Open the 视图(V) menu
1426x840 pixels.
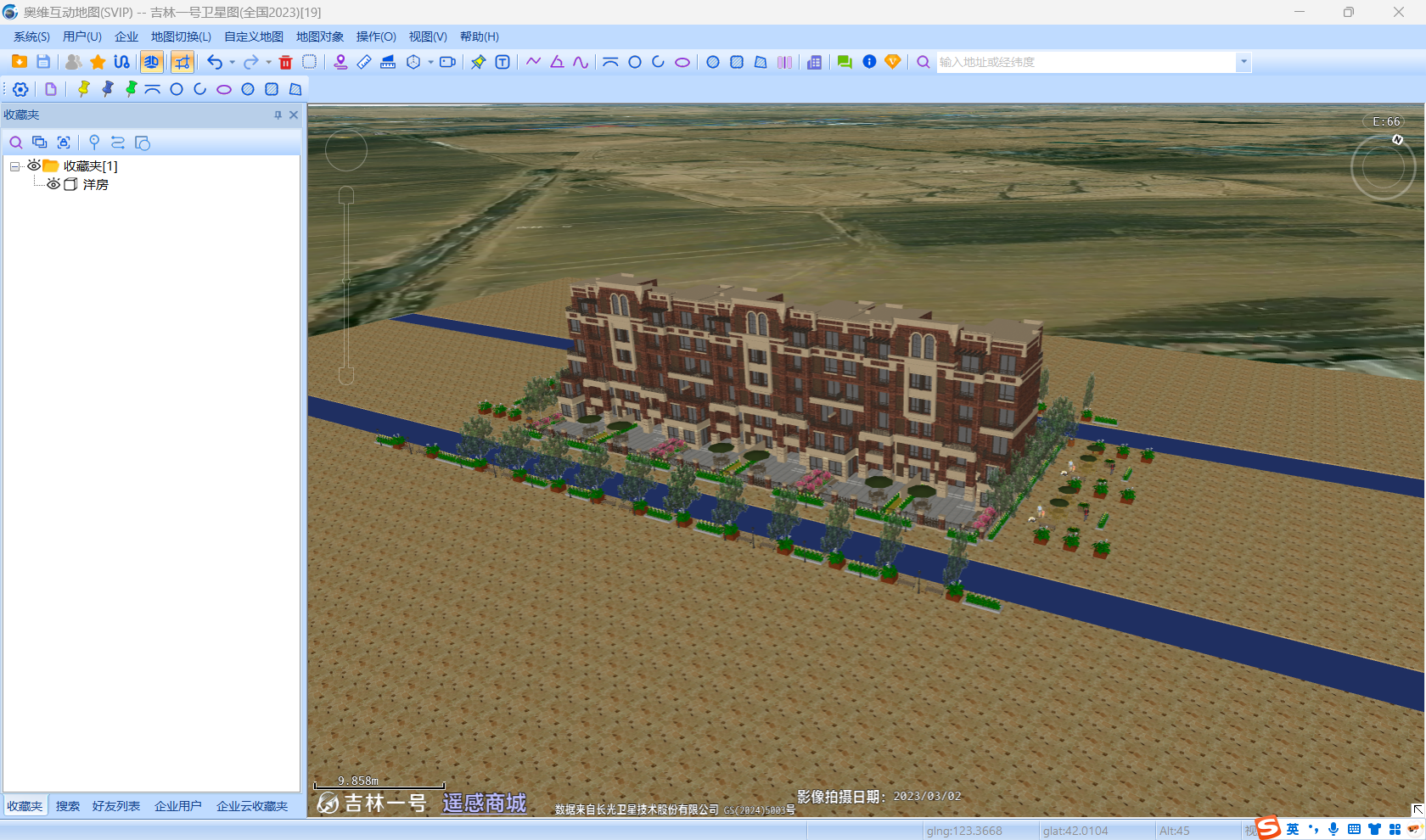[x=428, y=36]
